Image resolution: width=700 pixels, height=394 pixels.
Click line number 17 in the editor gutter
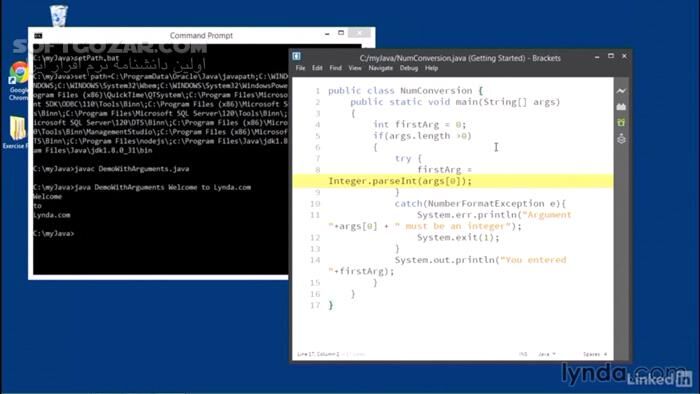click(315, 305)
